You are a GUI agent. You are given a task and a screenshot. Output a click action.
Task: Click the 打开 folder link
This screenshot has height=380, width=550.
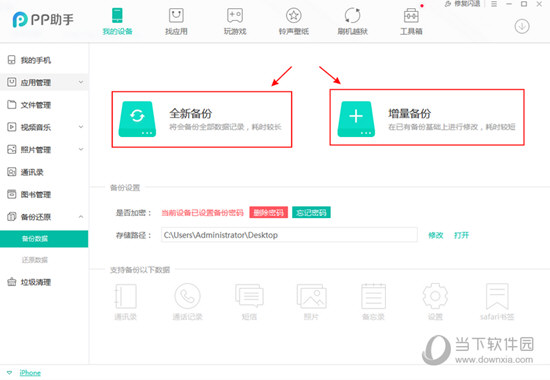(461, 235)
